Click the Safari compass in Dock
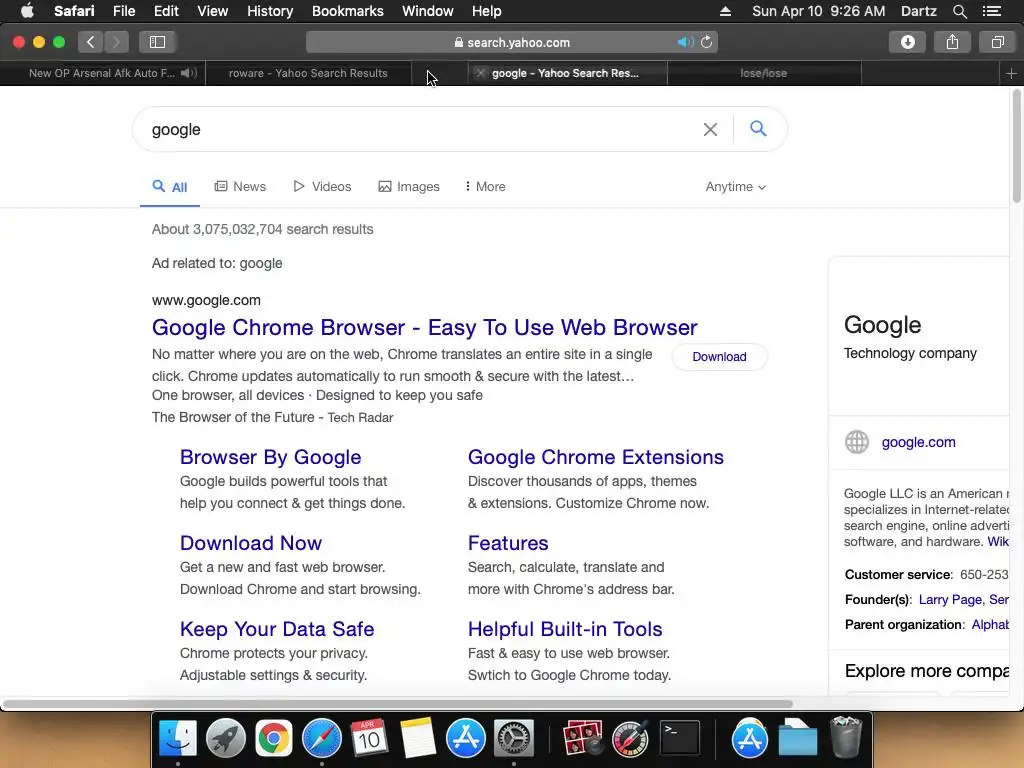 pos(321,738)
